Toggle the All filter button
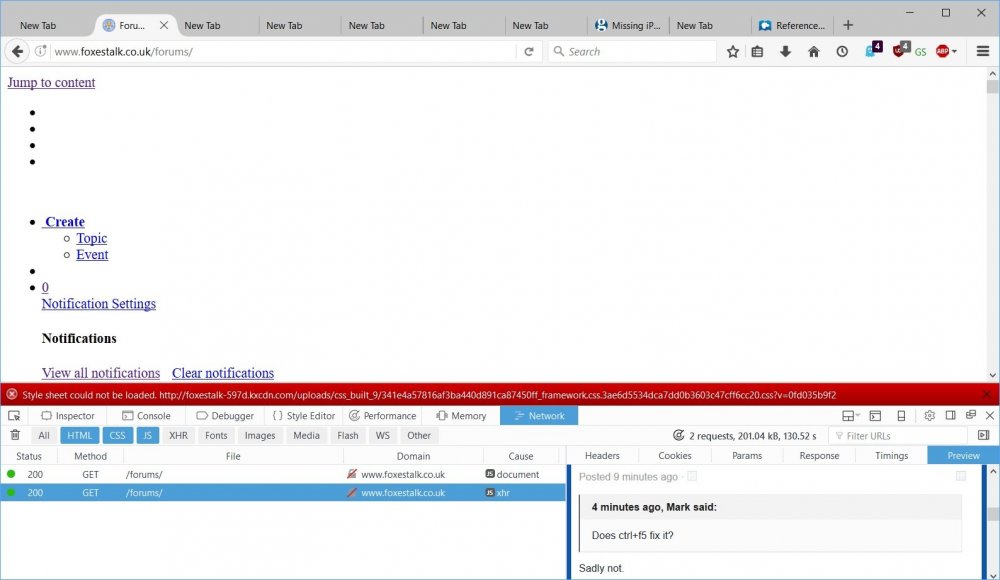1000x580 pixels. (x=43, y=435)
